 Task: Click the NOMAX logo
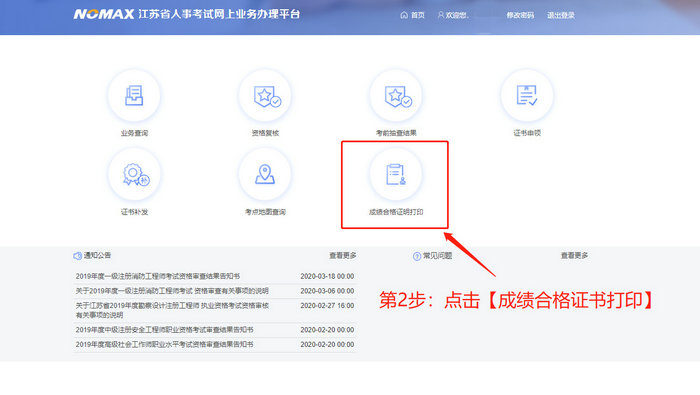(x=104, y=14)
